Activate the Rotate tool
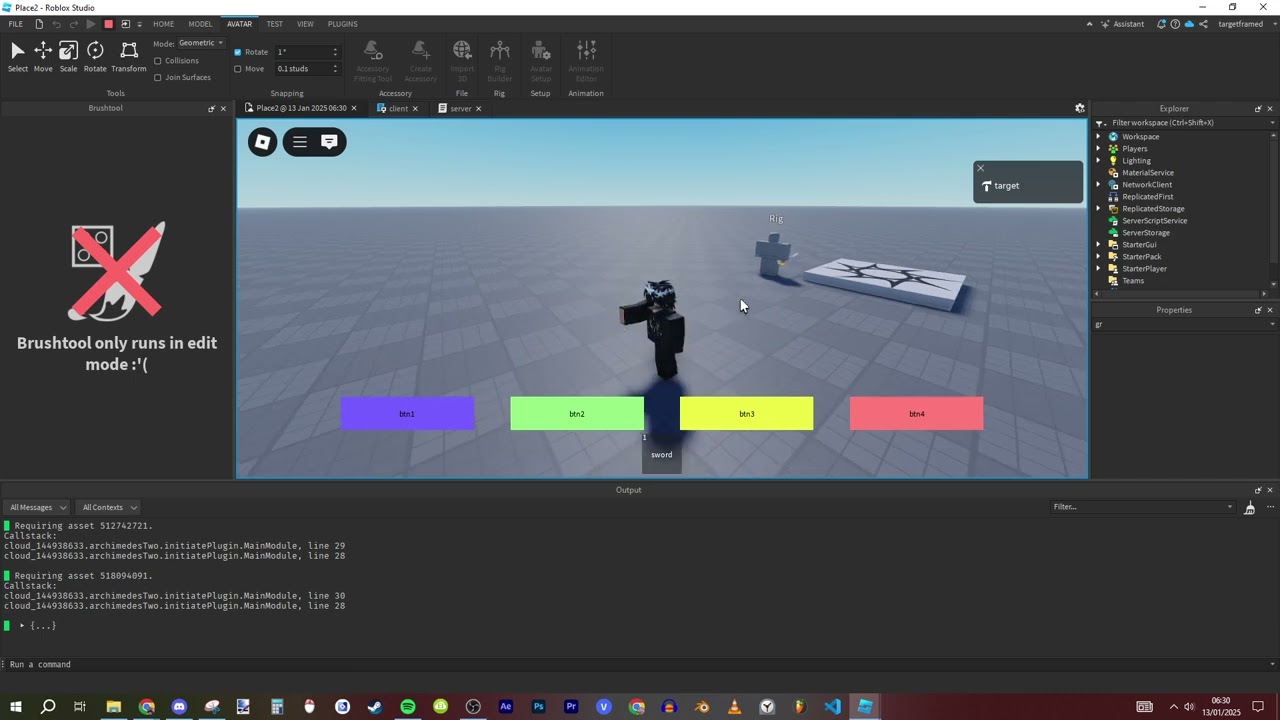Viewport: 1280px width, 720px height. [x=95, y=57]
